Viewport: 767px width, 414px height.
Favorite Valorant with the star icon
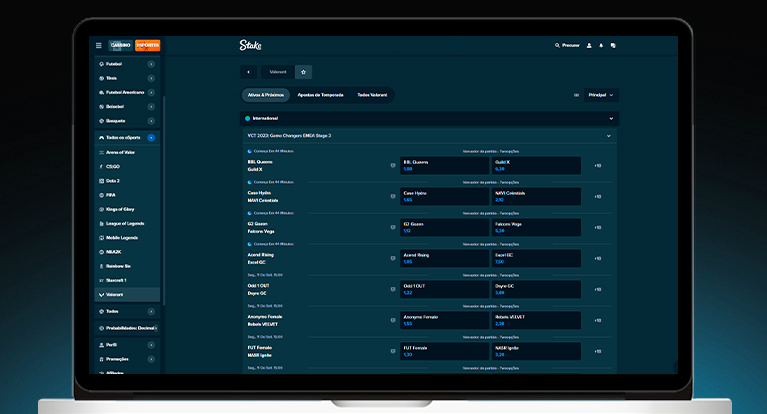(x=303, y=72)
